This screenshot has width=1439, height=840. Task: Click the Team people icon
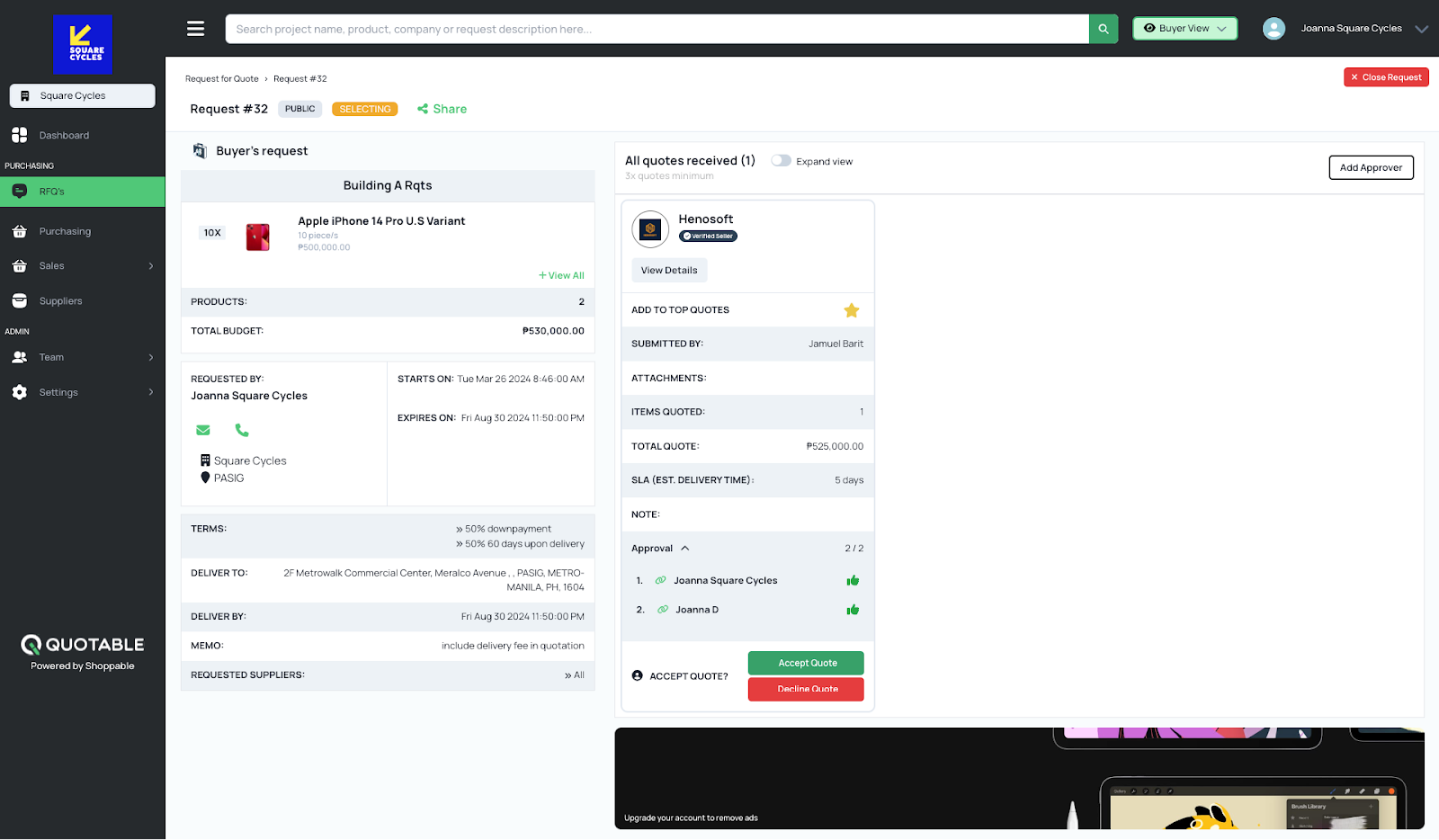tap(20, 357)
